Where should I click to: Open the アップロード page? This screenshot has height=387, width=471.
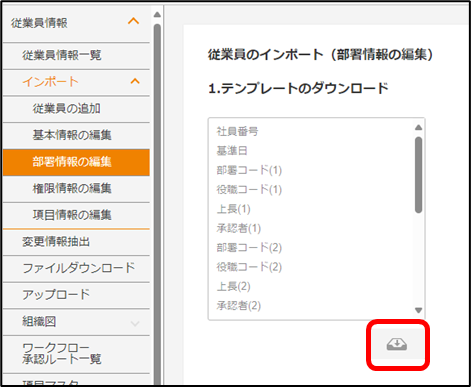76,295
